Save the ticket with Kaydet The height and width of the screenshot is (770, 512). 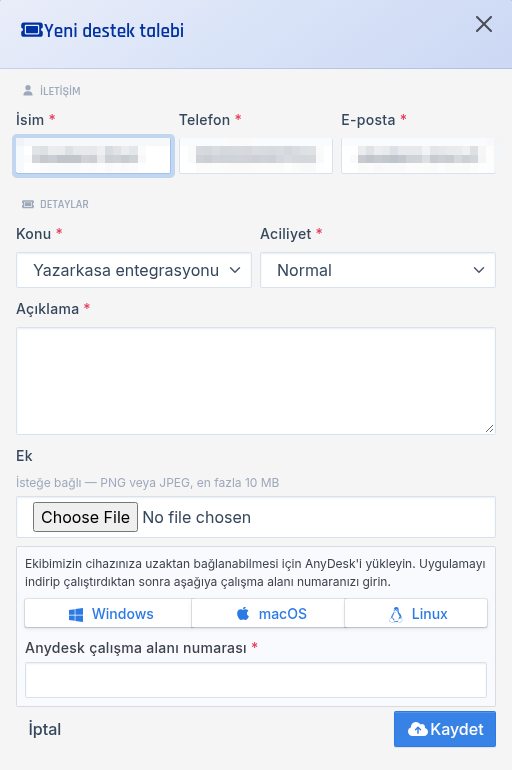click(x=445, y=729)
